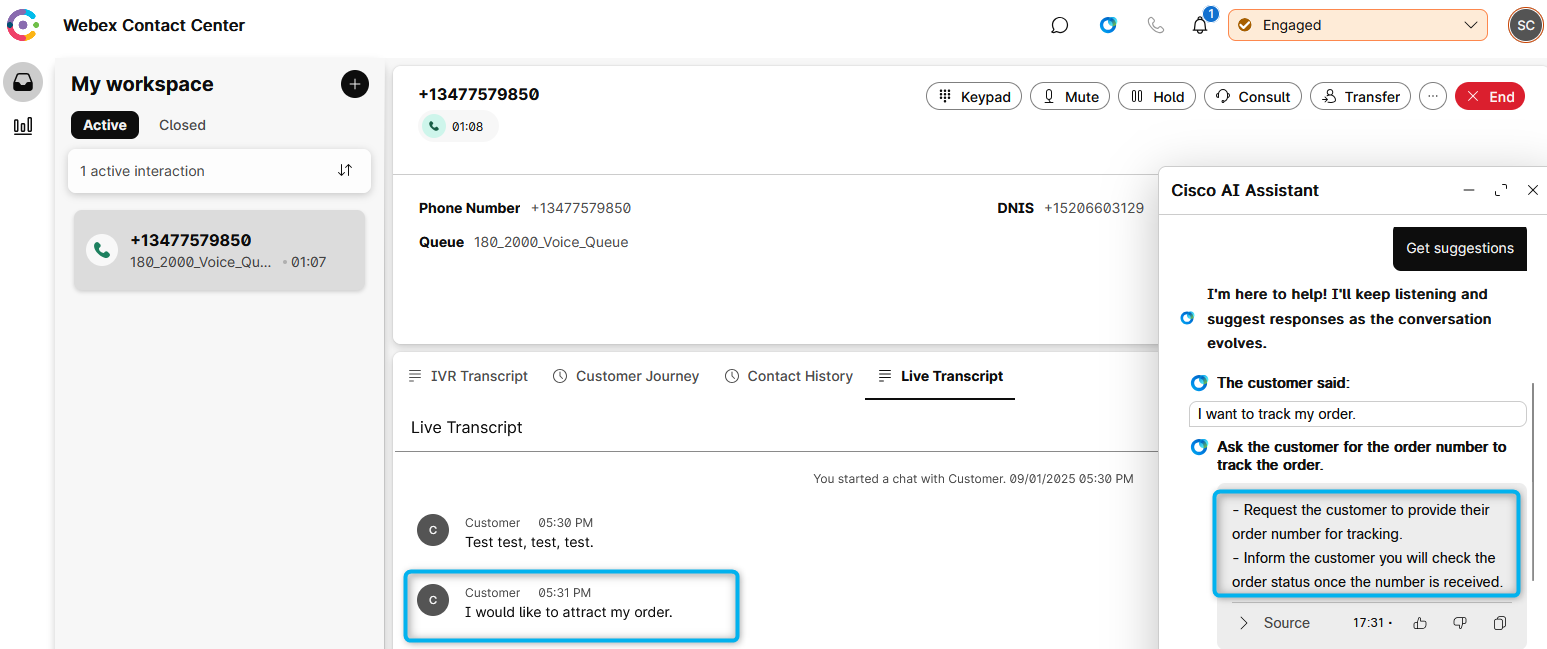This screenshot has width=1547, height=649.
Task: Copy the AI suggestion text
Action: pyautogui.click(x=1499, y=623)
